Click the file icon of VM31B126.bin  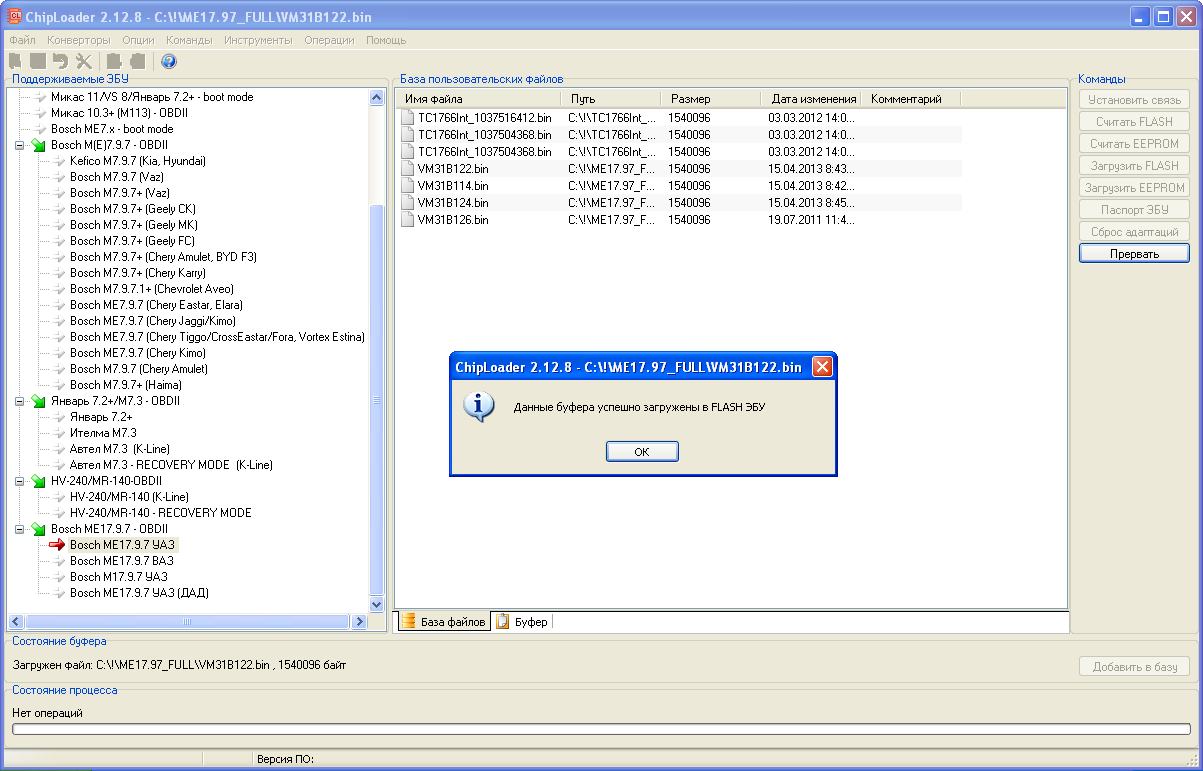pyautogui.click(x=407, y=220)
